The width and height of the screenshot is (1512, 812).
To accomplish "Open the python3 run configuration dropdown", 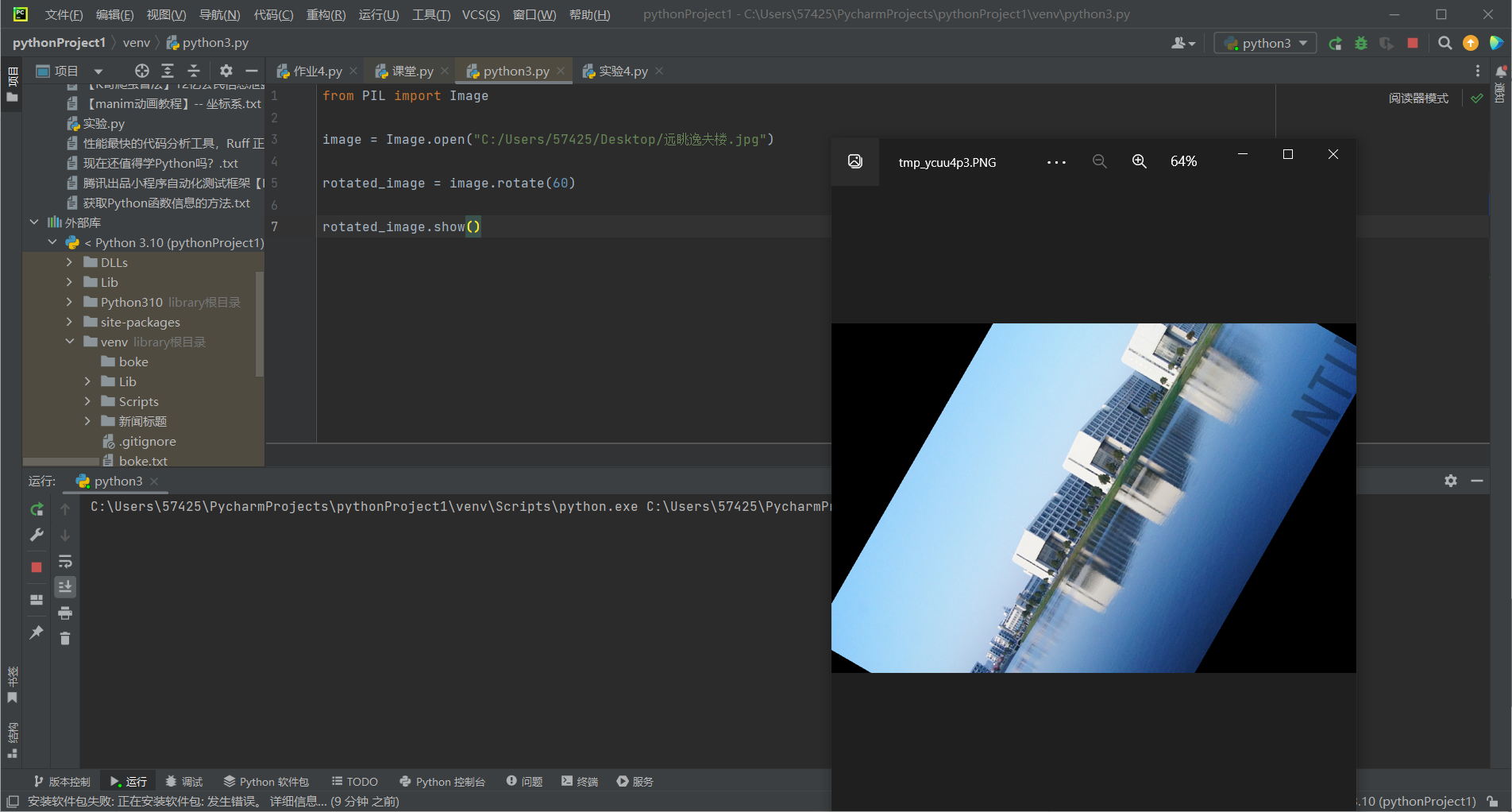I will coord(1265,44).
